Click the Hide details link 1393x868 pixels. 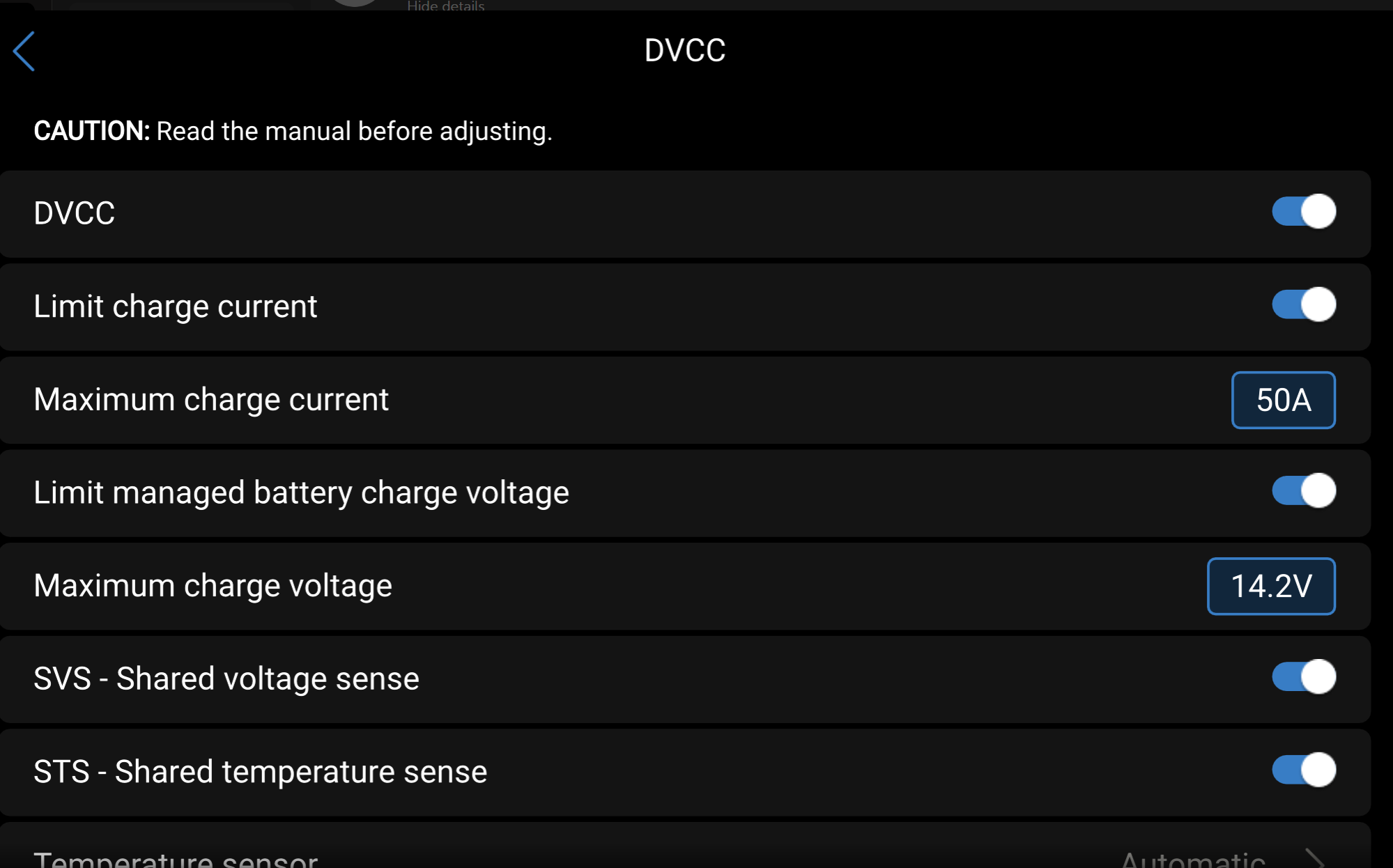click(x=445, y=6)
